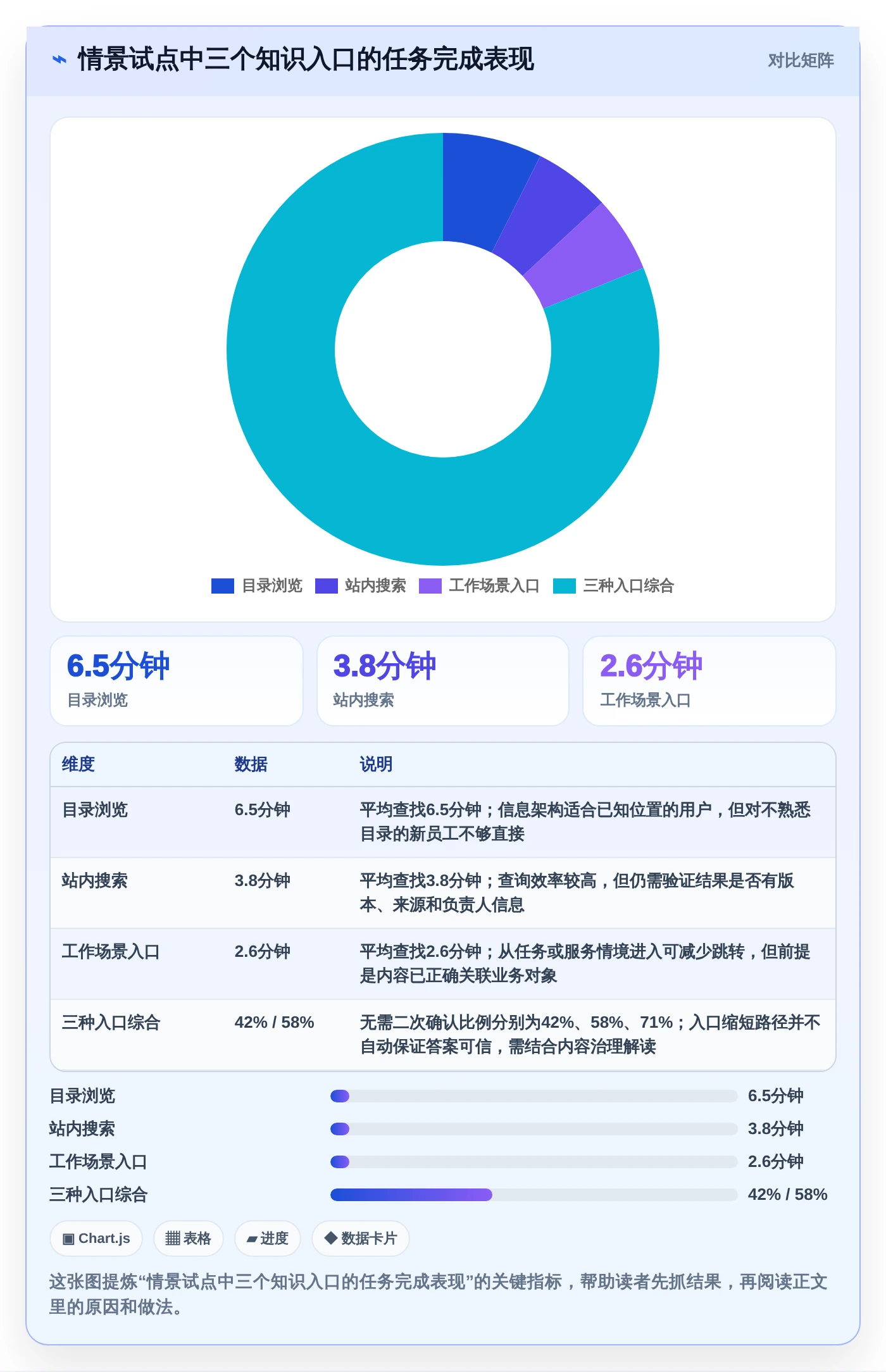Click the 6.5分钟 table data cell
The width and height of the screenshot is (886, 1372).
pos(262,810)
